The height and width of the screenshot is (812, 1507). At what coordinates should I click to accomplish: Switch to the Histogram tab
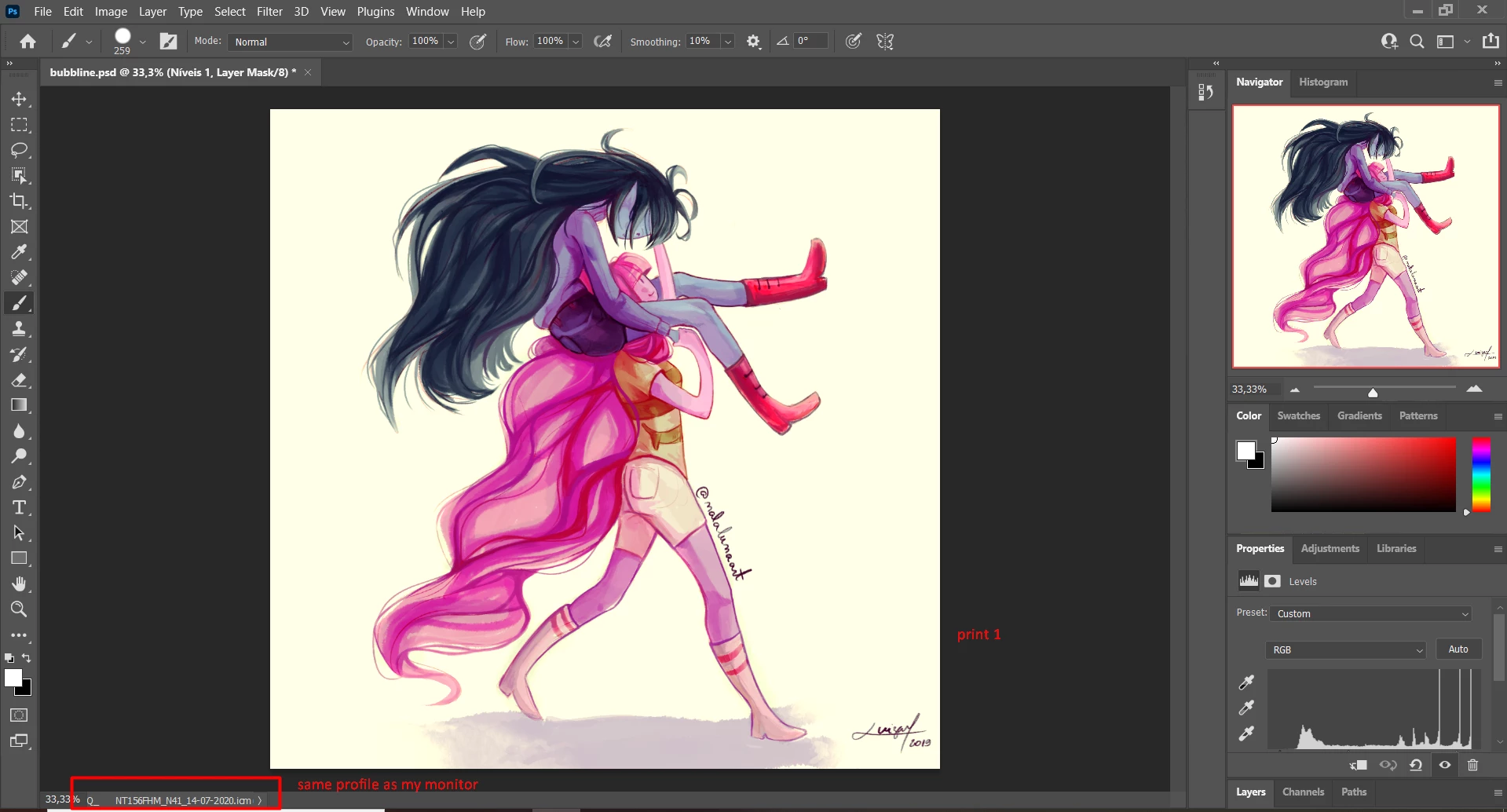pos(1323,82)
